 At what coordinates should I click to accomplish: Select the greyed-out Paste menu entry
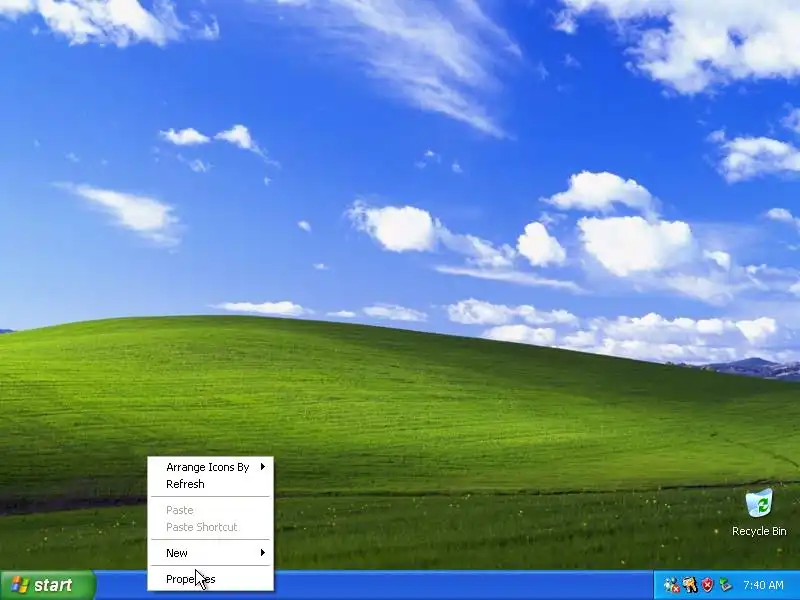211,510
